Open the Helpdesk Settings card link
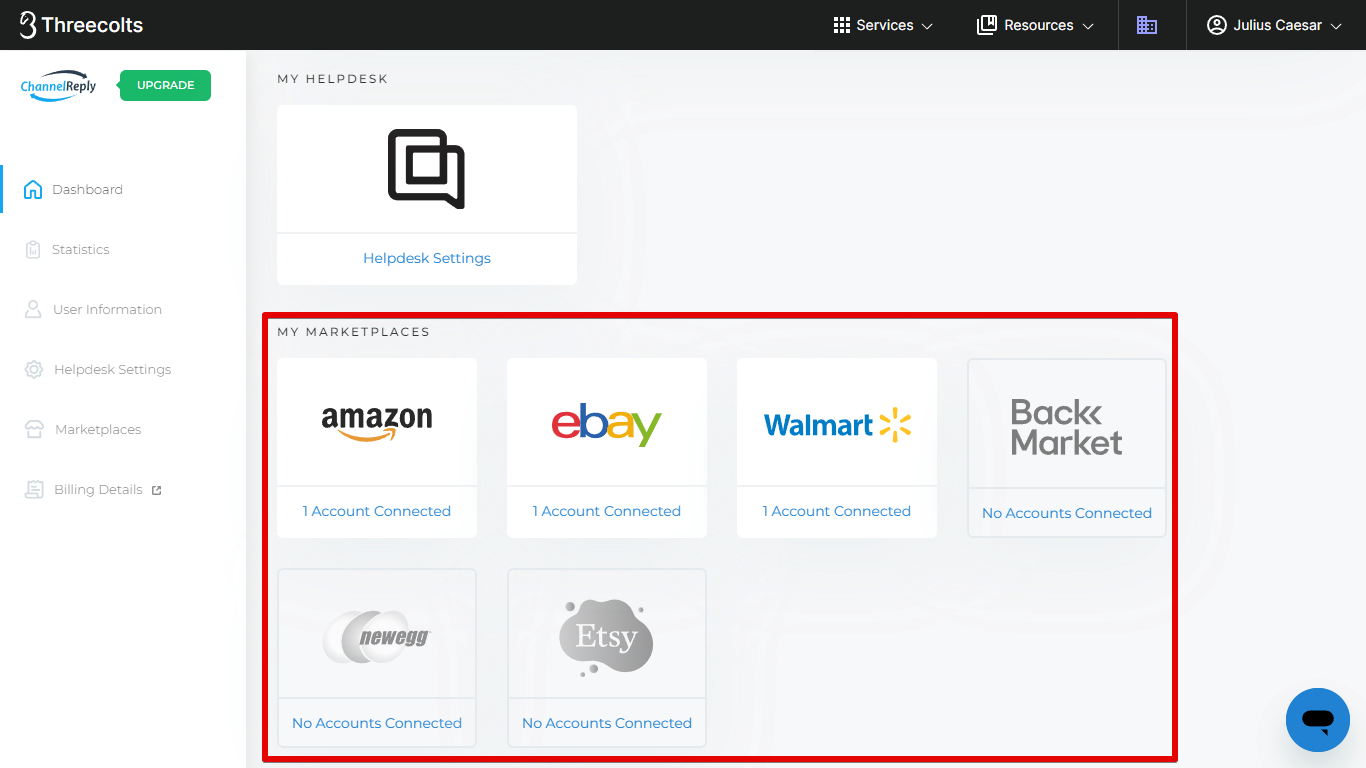This screenshot has width=1366, height=768. [427, 258]
